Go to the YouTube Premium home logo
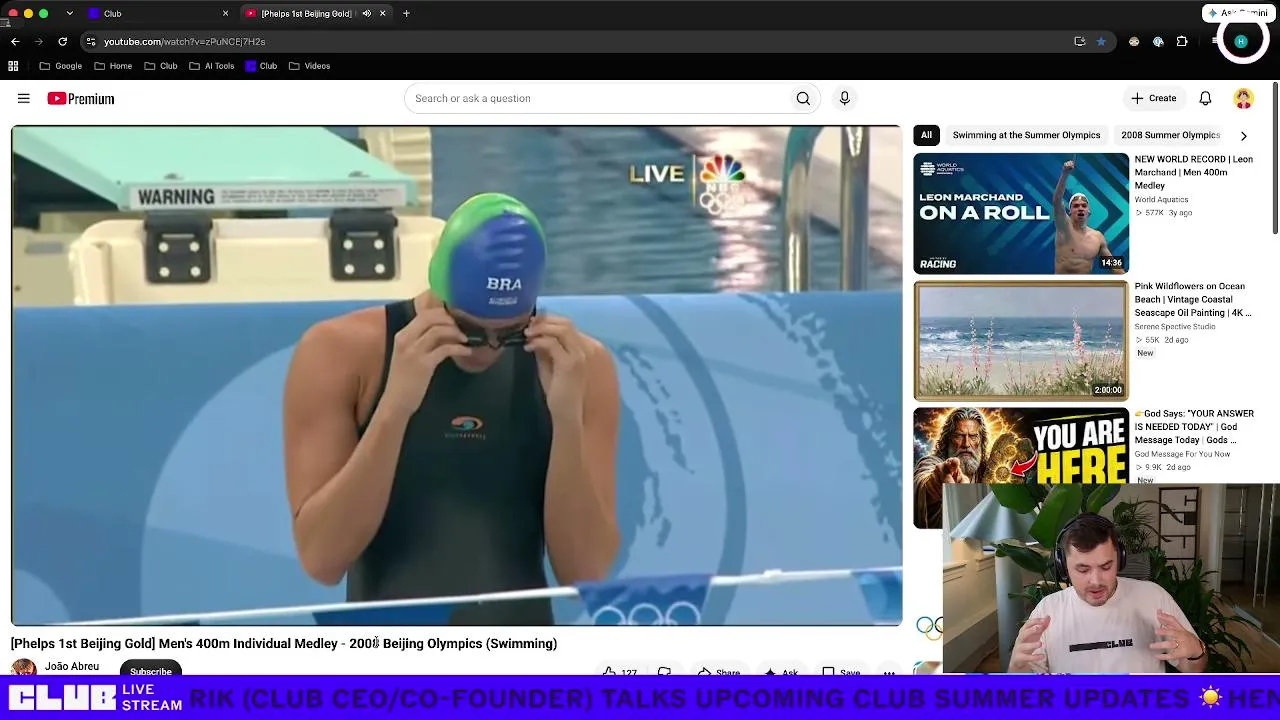This screenshot has width=1280, height=720. coord(81,99)
